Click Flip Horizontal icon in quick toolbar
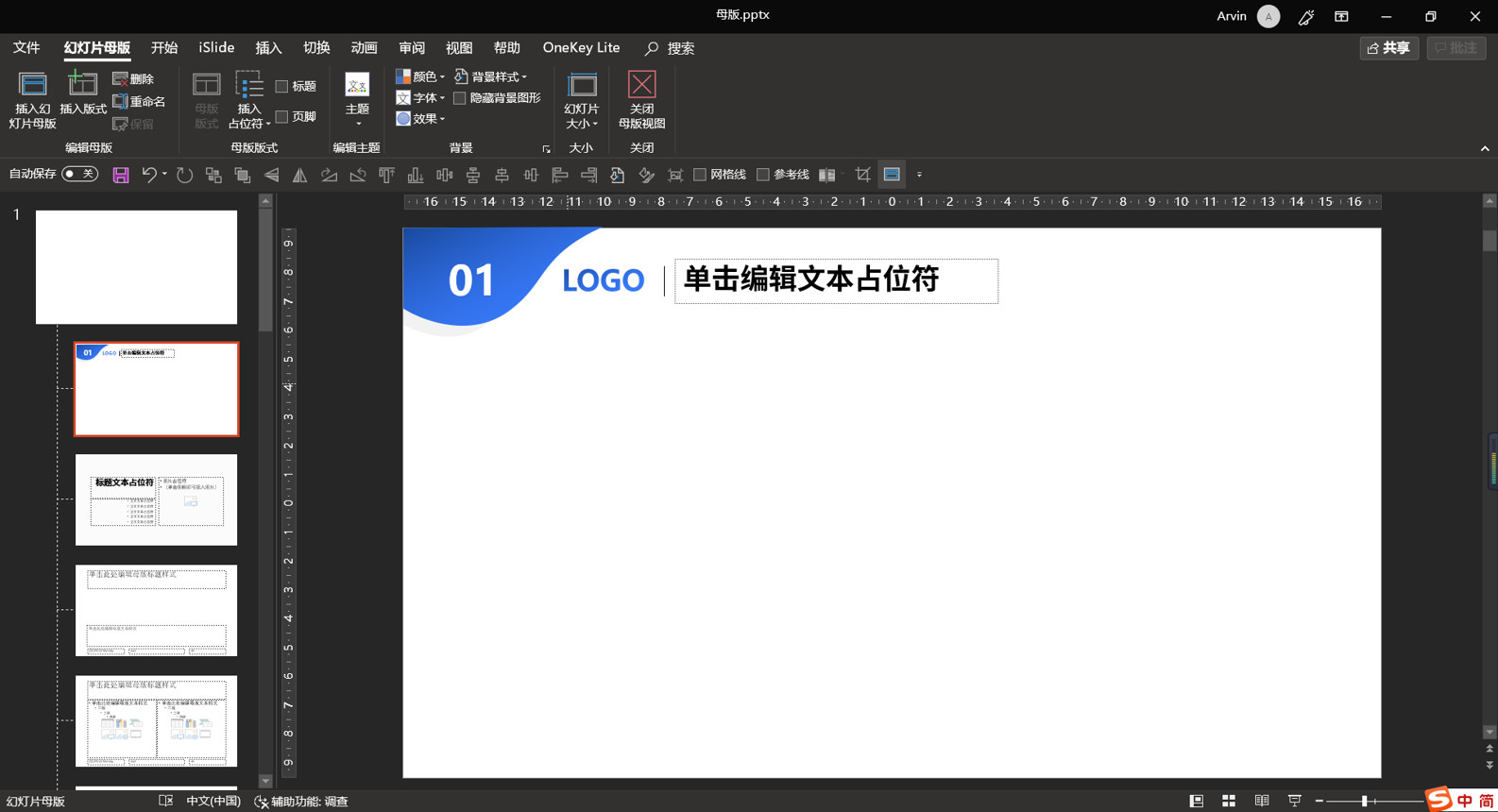 299,175
